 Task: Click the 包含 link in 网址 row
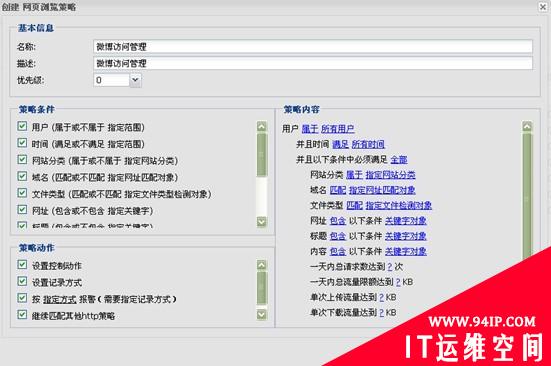coord(338,221)
